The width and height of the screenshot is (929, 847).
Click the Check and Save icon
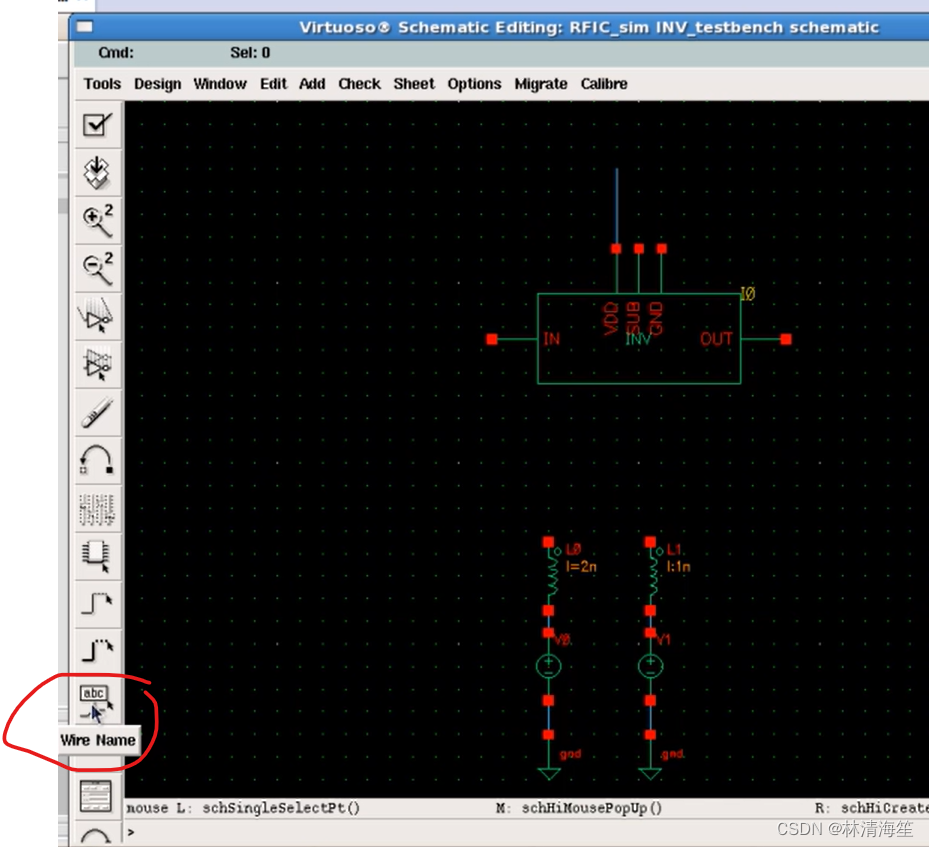pos(98,124)
